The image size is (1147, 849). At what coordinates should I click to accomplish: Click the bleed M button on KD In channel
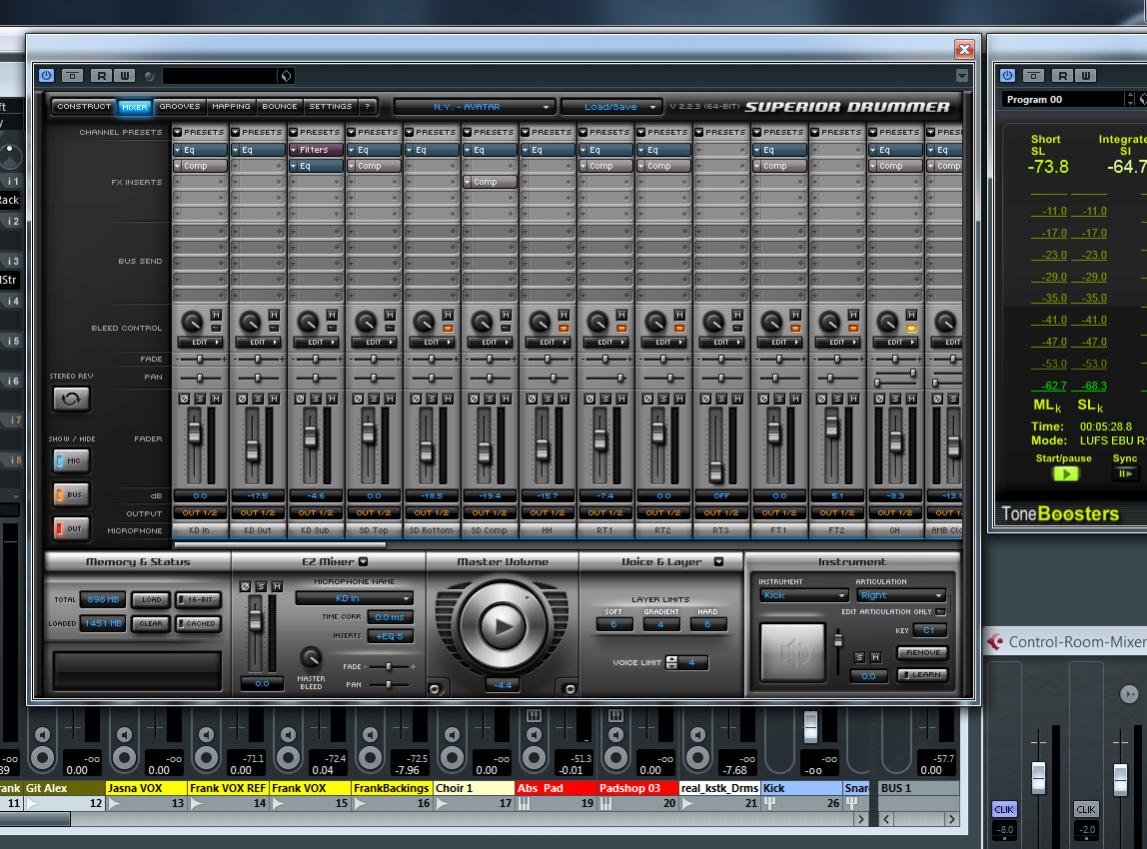[x=216, y=314]
